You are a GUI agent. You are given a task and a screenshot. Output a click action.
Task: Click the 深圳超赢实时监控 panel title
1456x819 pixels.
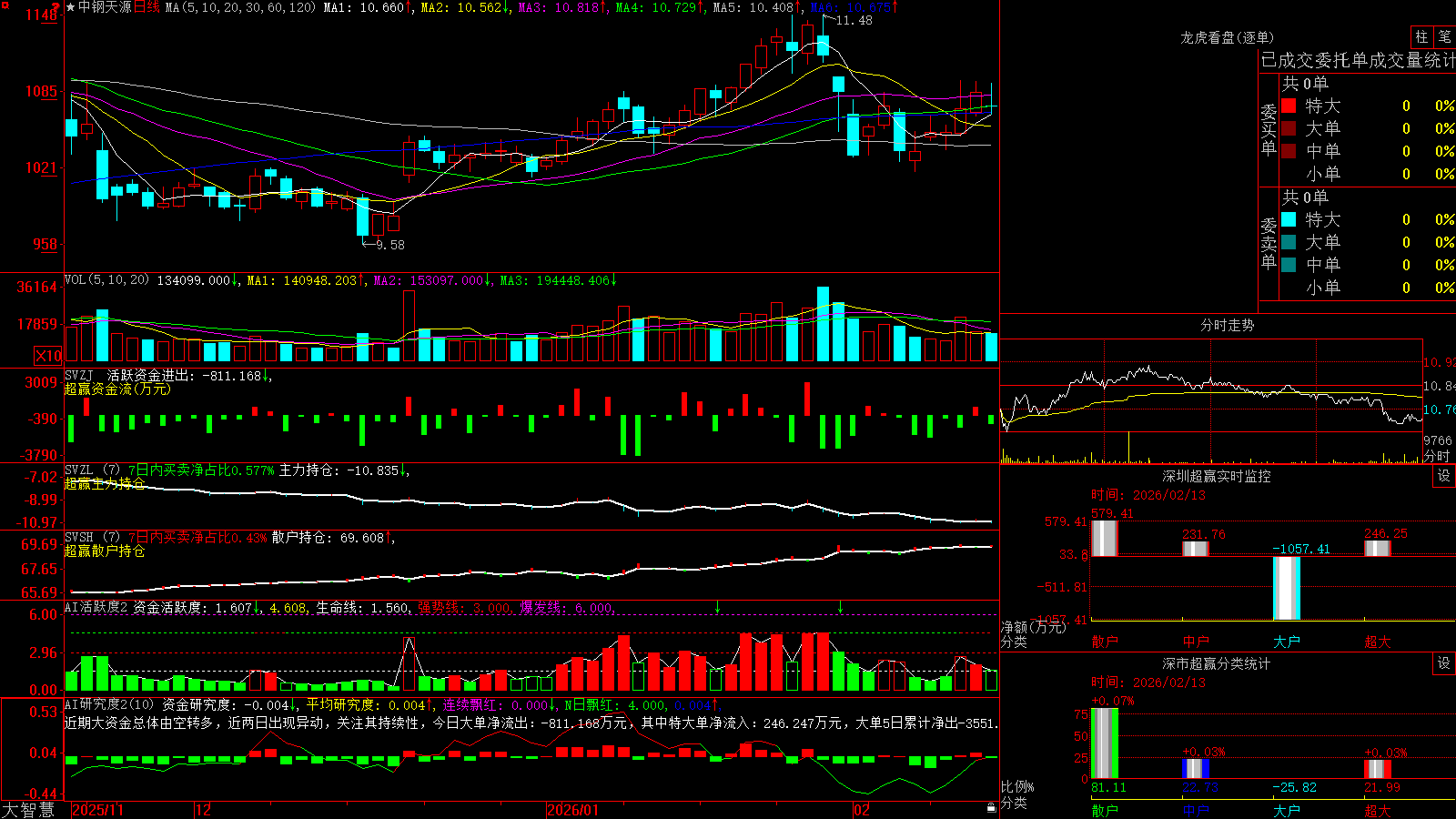[1216, 476]
